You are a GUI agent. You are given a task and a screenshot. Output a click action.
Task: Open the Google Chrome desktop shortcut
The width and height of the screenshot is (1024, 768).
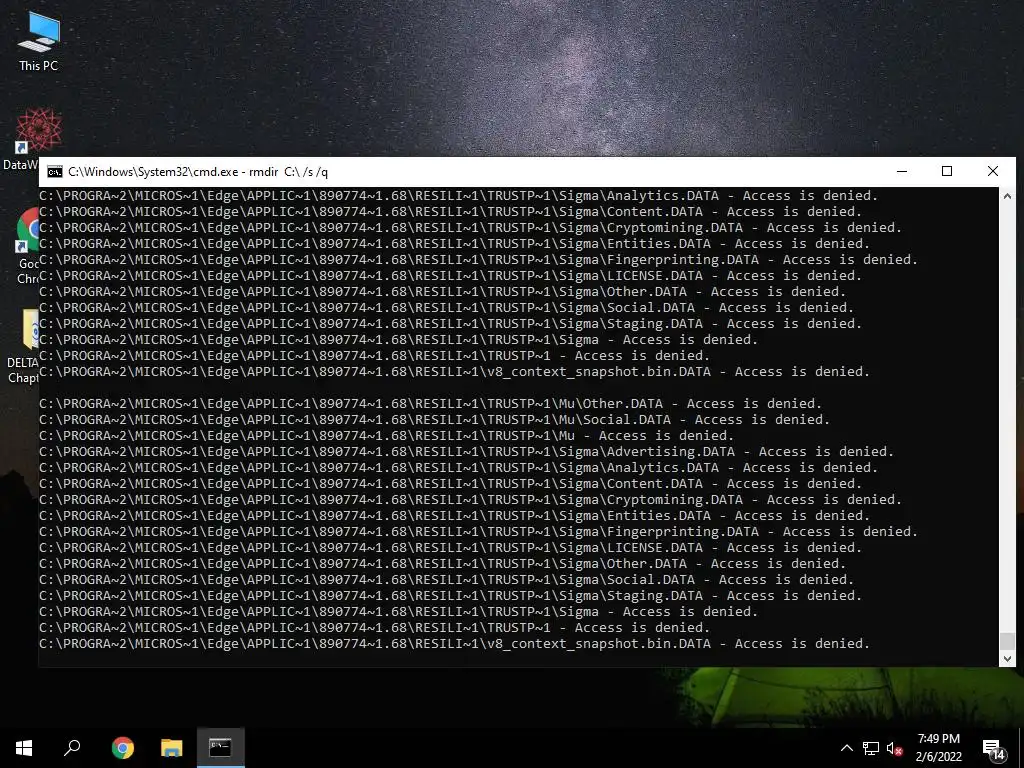click(x=27, y=246)
